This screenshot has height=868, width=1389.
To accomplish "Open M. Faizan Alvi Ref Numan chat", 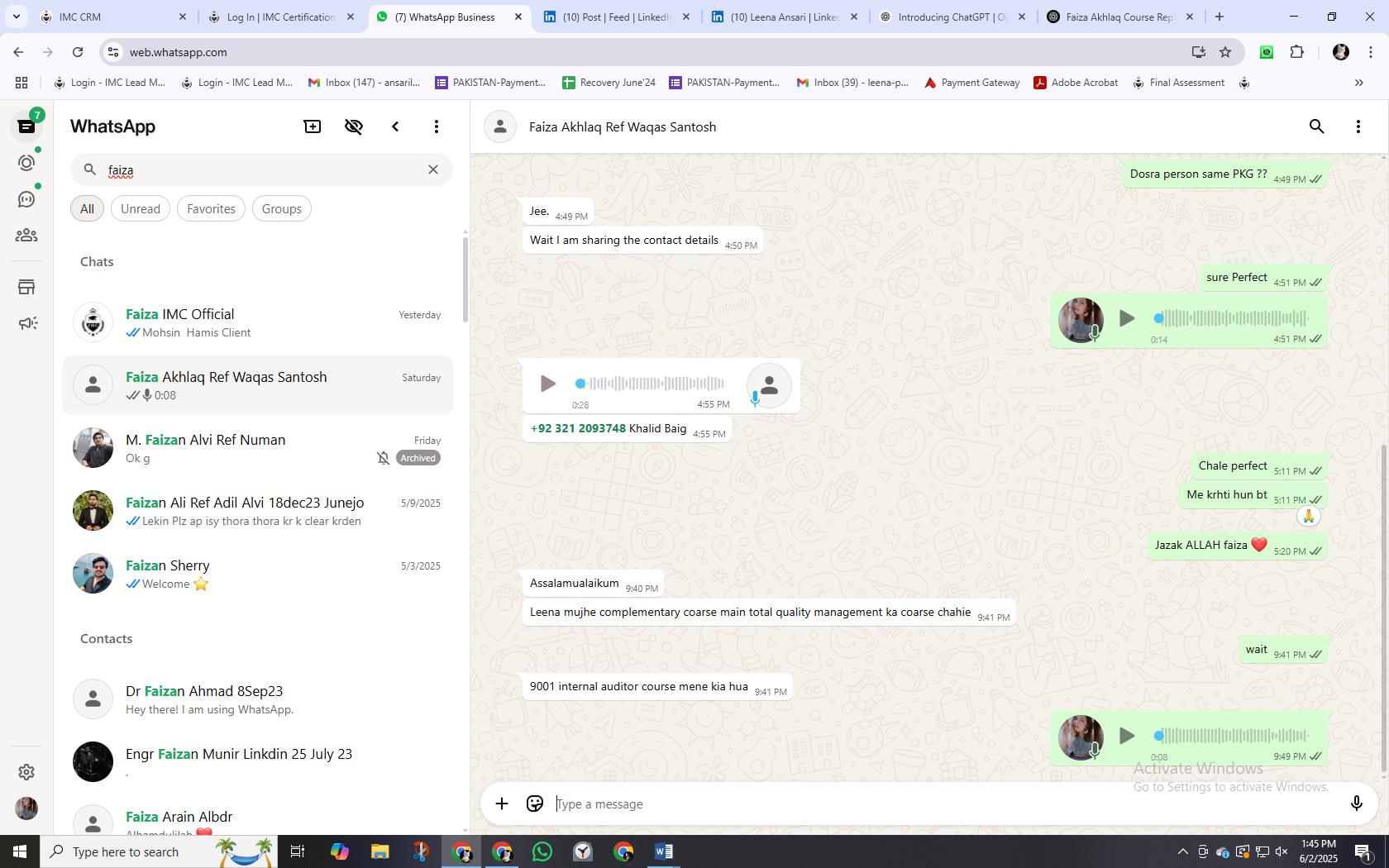I will tap(257, 448).
